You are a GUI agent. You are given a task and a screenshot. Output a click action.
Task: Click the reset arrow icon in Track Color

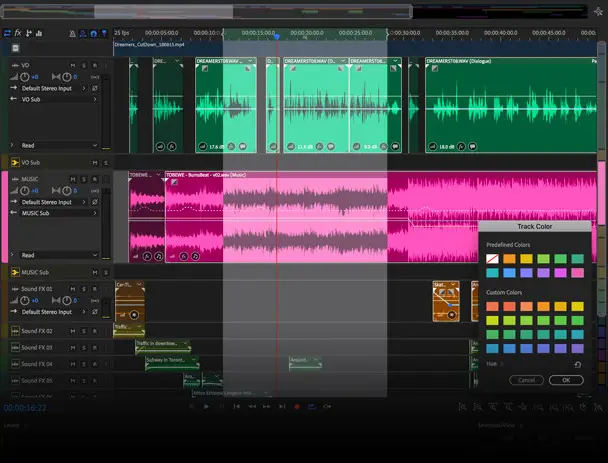click(x=579, y=365)
